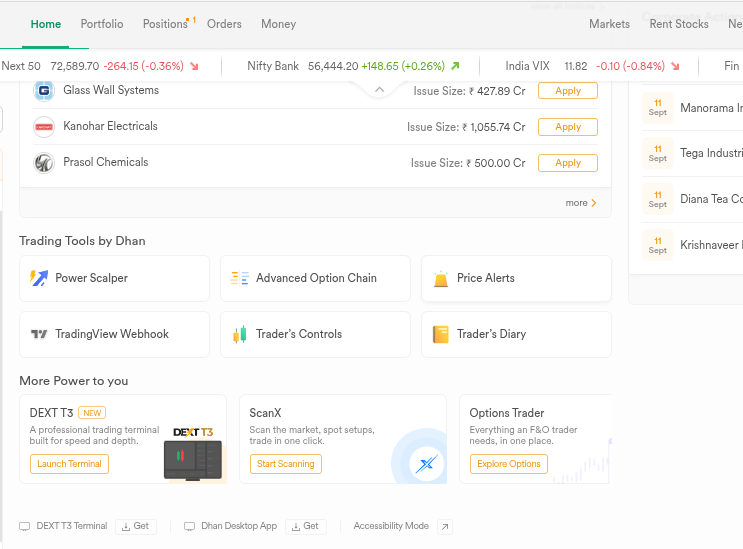Click the DEXT T3 terminal monitor image
Image resolution: width=743 pixels, height=549 pixels.
(x=193, y=460)
